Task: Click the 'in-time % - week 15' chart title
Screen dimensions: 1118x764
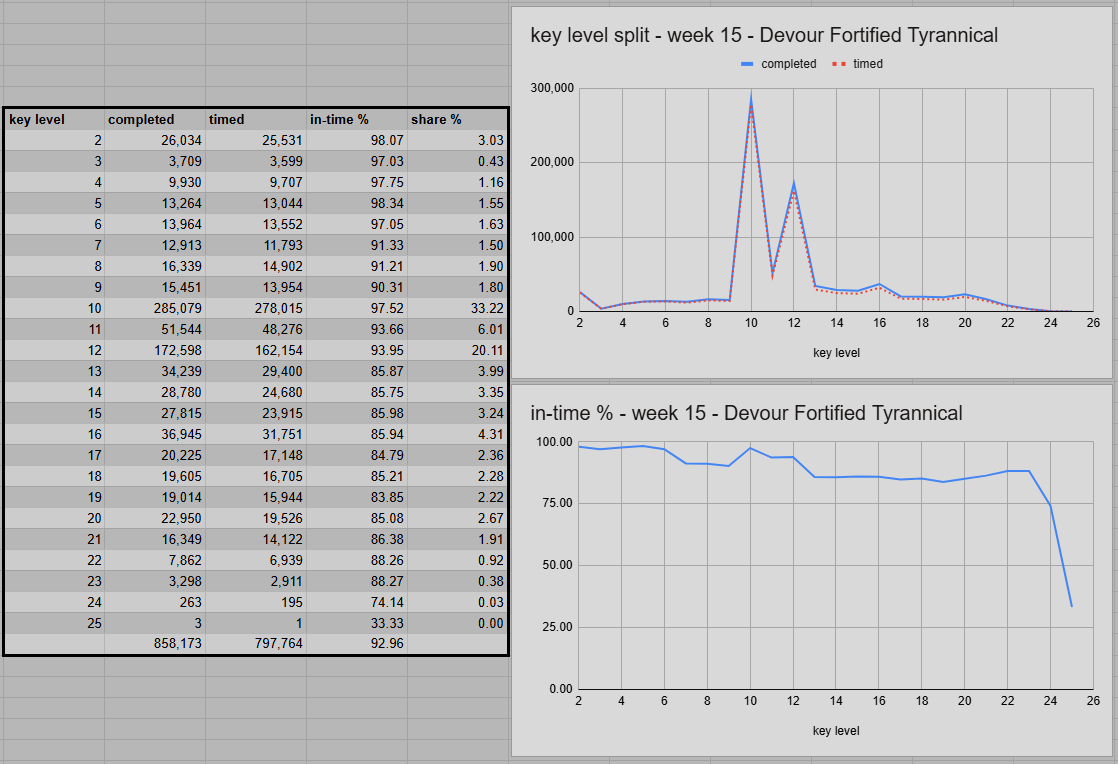Action: 746,413
